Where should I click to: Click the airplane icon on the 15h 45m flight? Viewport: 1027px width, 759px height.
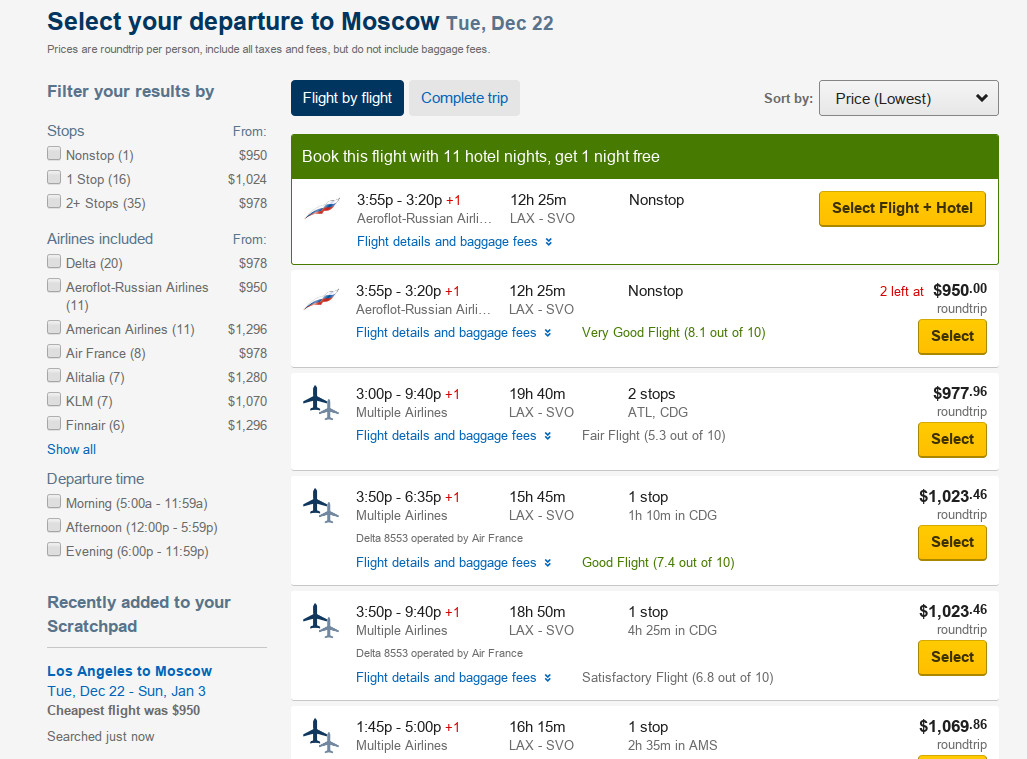tap(321, 506)
